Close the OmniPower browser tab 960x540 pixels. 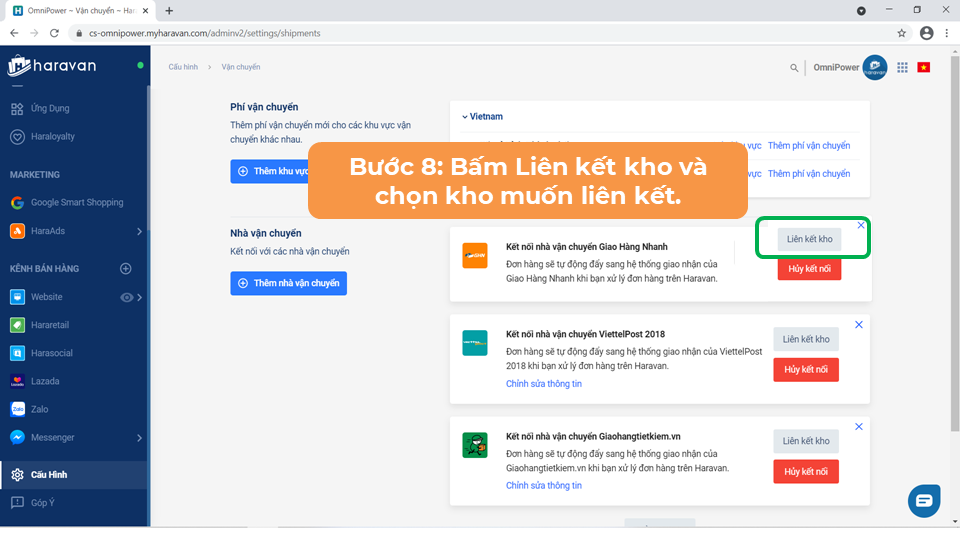click(145, 10)
